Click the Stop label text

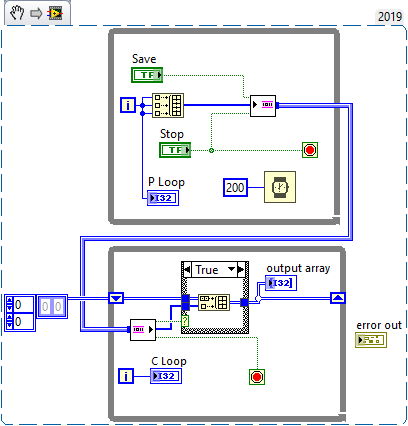pyautogui.click(x=172, y=134)
